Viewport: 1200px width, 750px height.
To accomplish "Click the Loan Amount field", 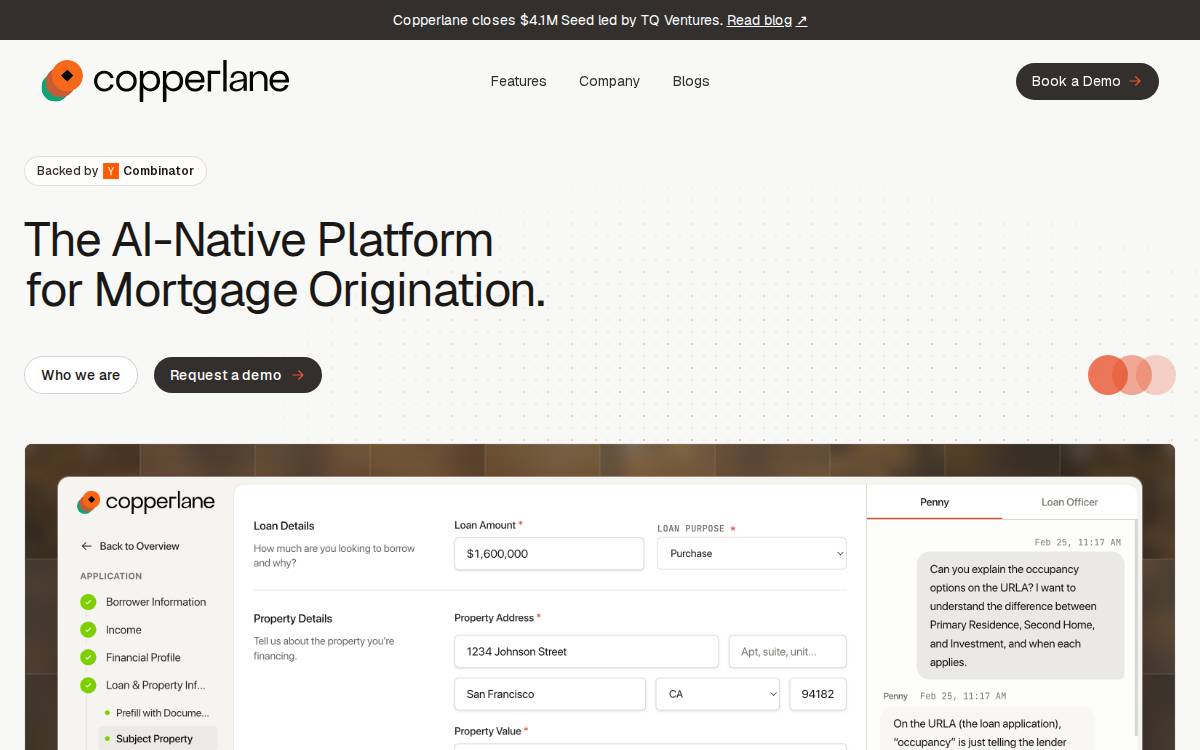I will pyautogui.click(x=549, y=553).
